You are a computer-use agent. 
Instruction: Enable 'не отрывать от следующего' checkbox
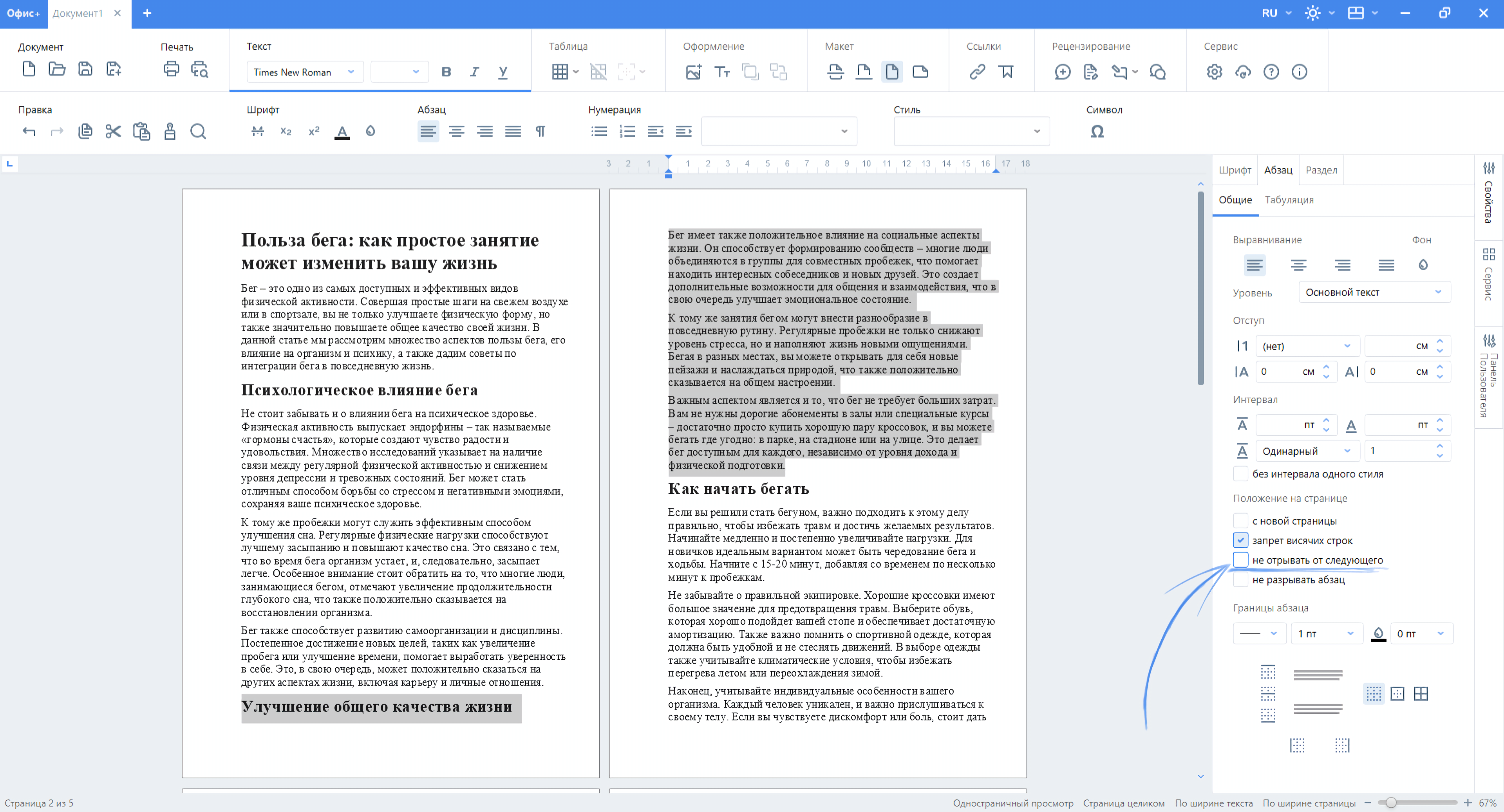coord(1241,560)
